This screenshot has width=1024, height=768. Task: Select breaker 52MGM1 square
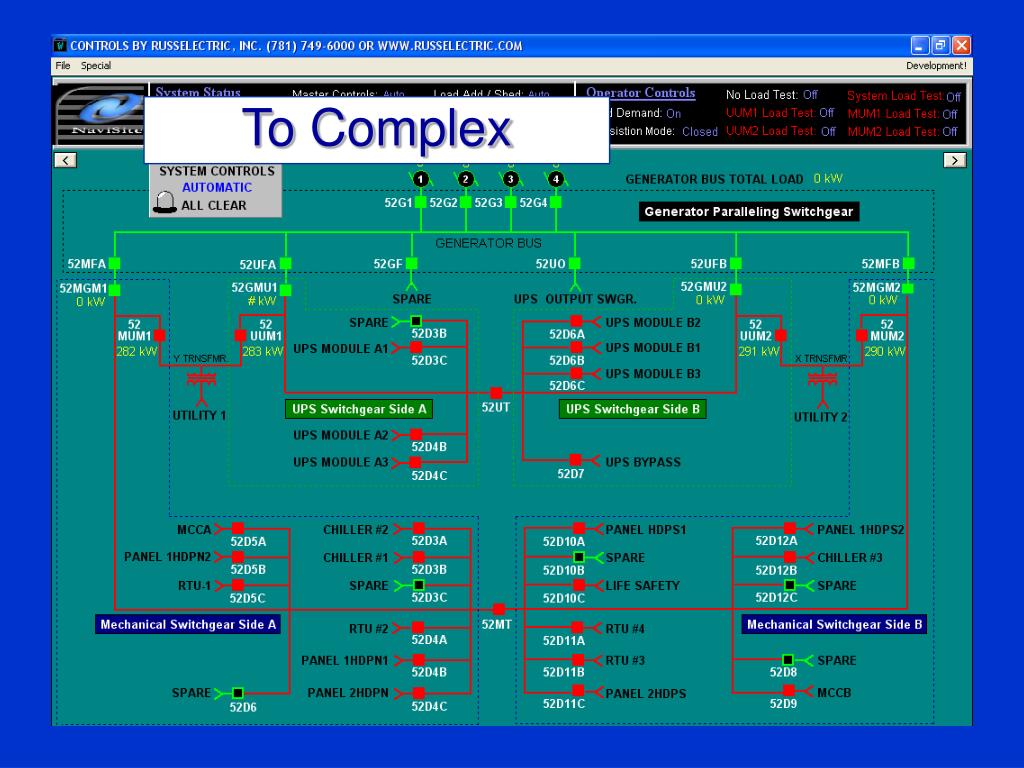115,290
